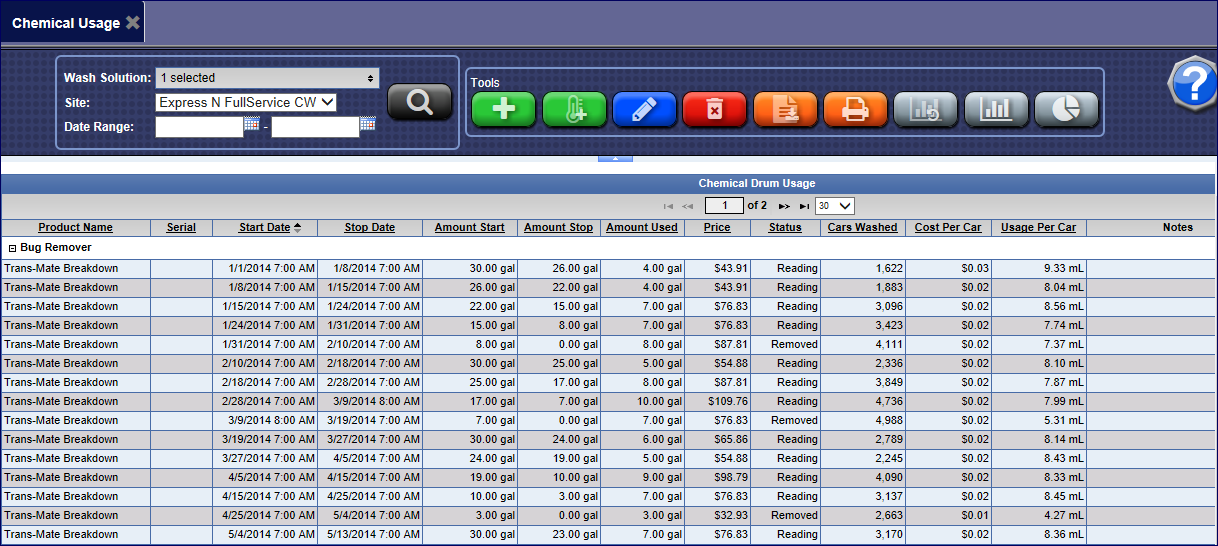Viewport: 1218px width, 546px height.
Task: Click the magnifying glass search button
Action: 420,102
